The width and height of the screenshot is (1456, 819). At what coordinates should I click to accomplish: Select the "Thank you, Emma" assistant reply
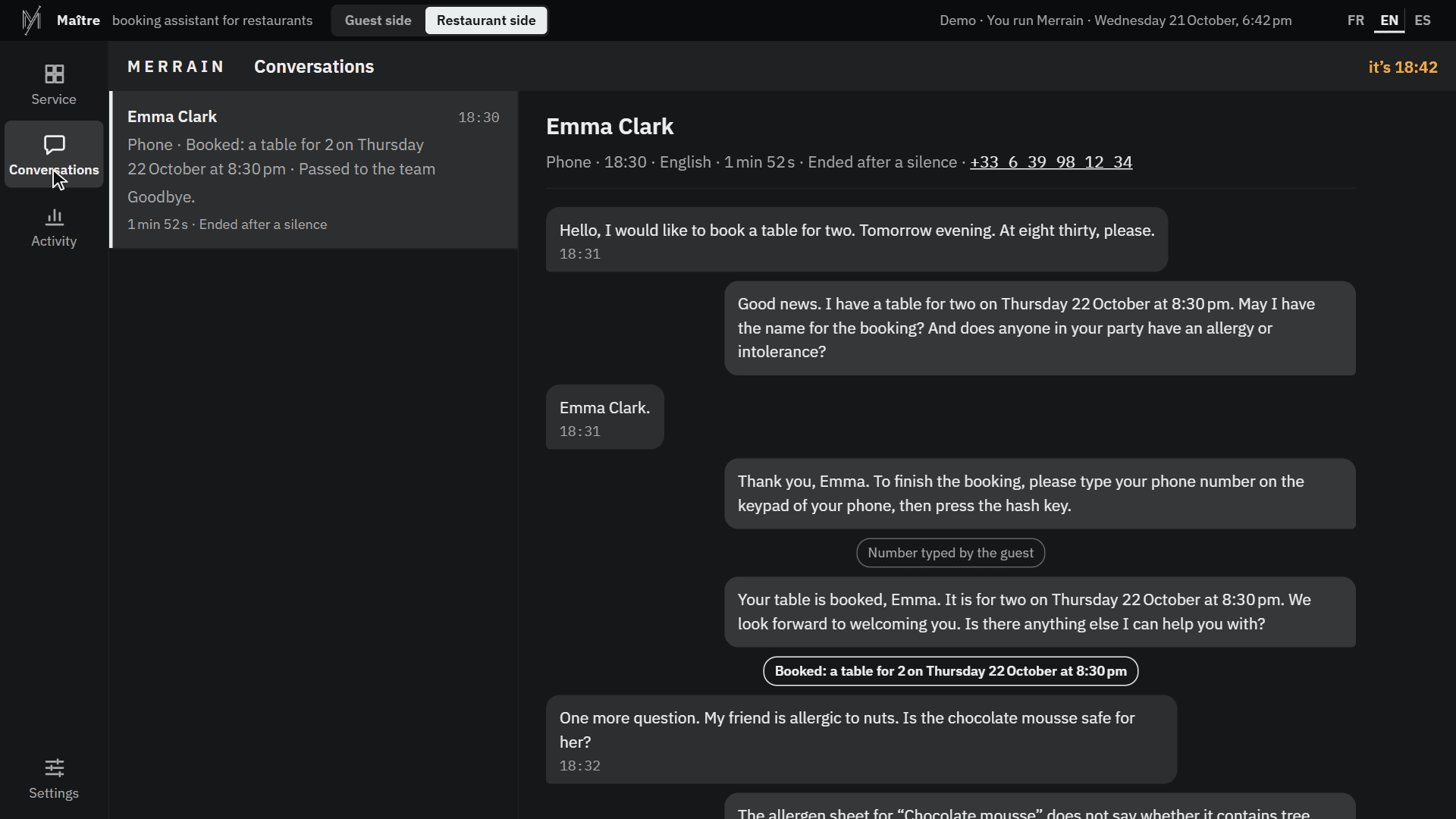tap(1040, 494)
